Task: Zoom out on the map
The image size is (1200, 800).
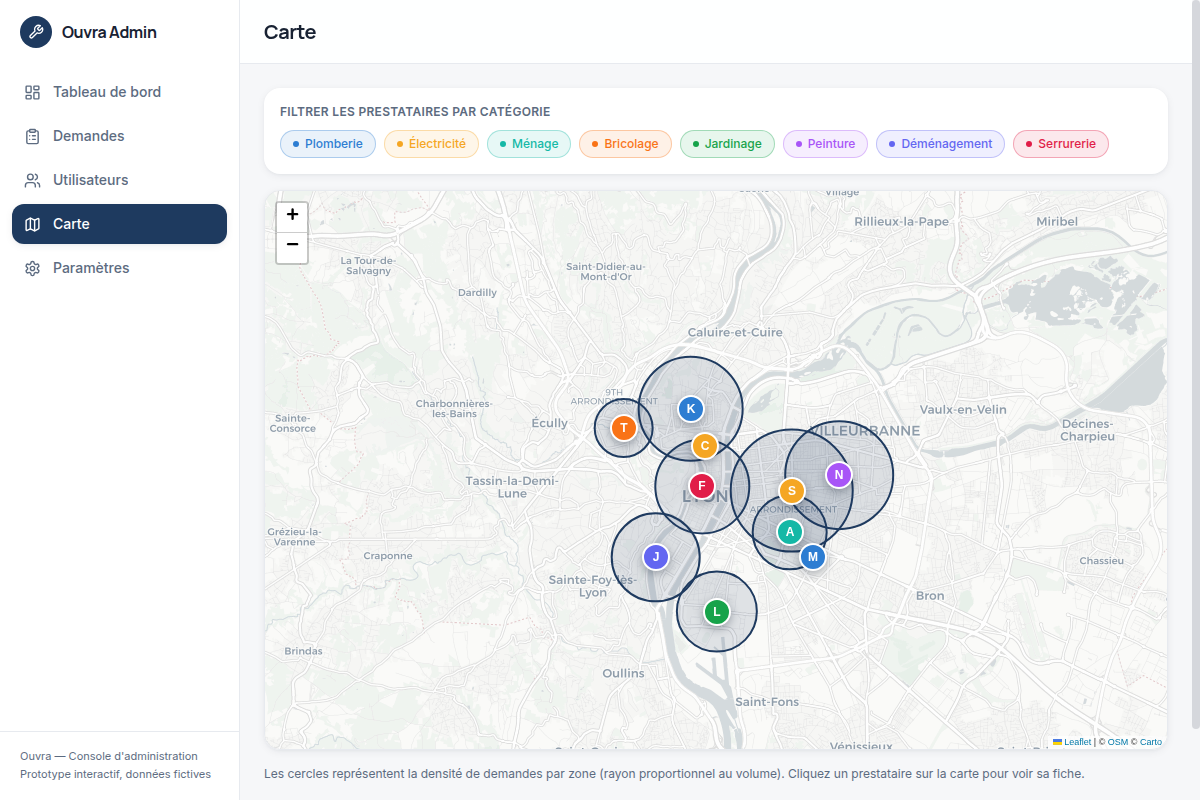Action: (292, 247)
